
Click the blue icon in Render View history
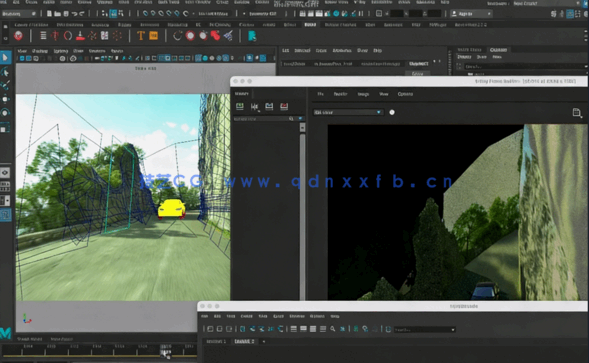click(x=269, y=107)
